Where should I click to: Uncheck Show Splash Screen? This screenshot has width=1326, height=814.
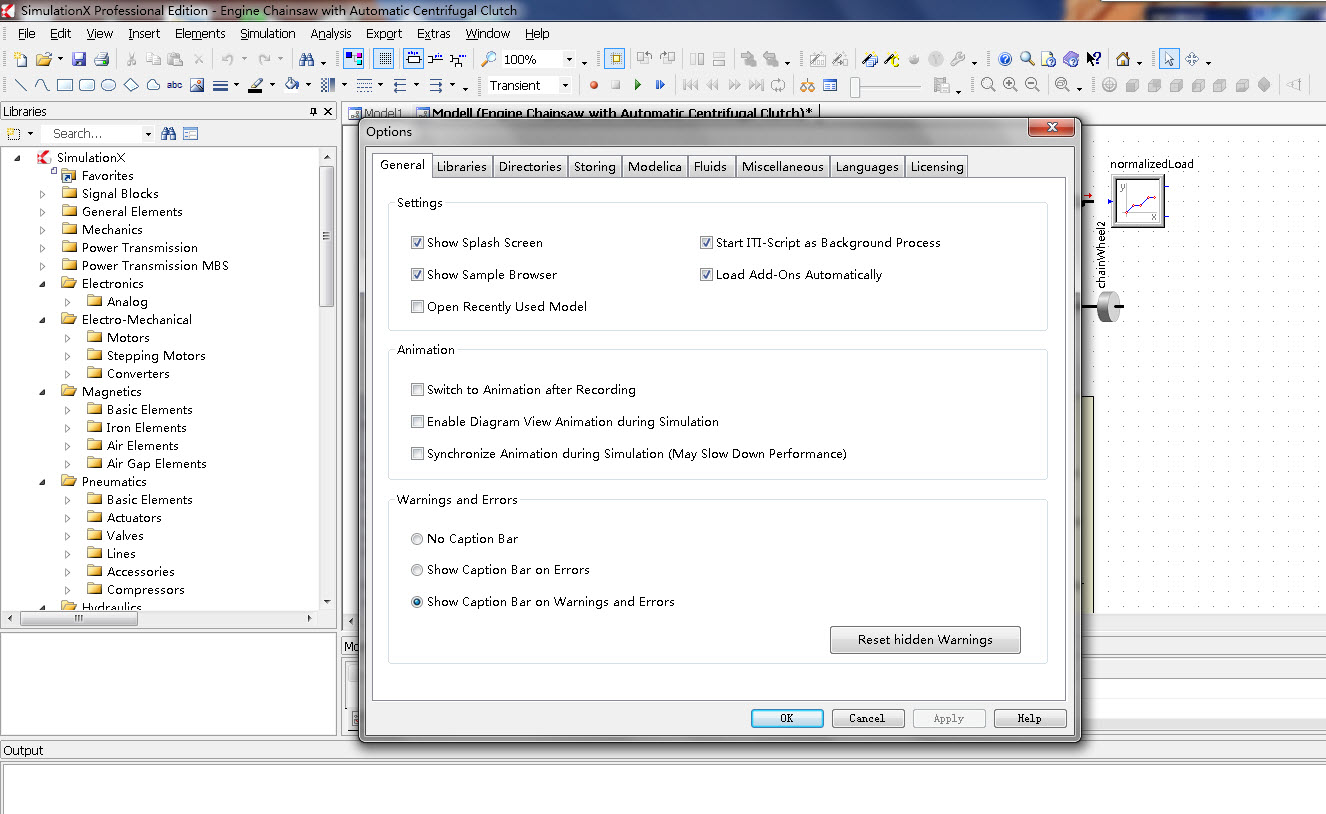coord(417,243)
